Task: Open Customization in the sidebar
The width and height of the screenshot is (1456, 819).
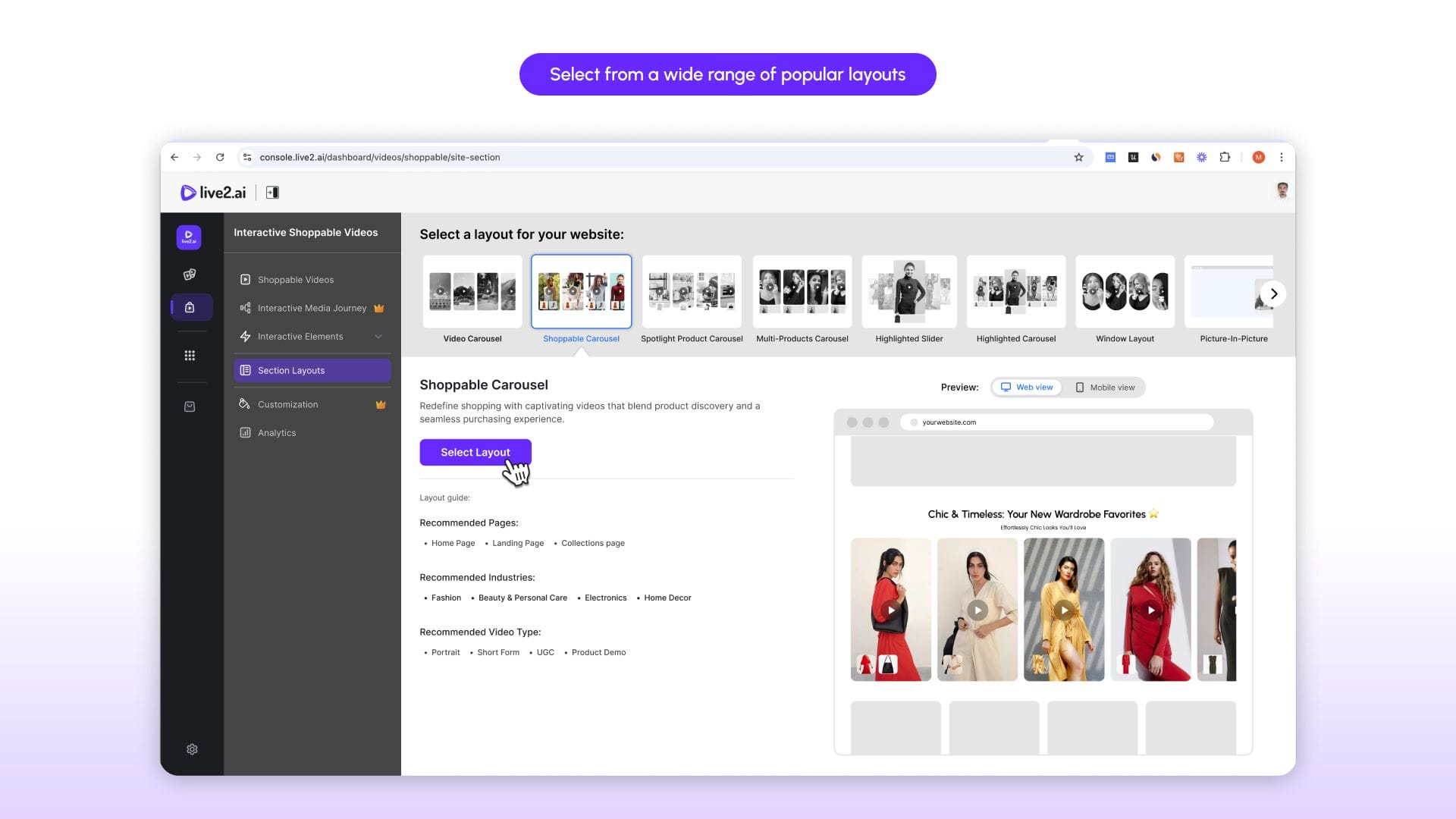Action: pyautogui.click(x=288, y=405)
